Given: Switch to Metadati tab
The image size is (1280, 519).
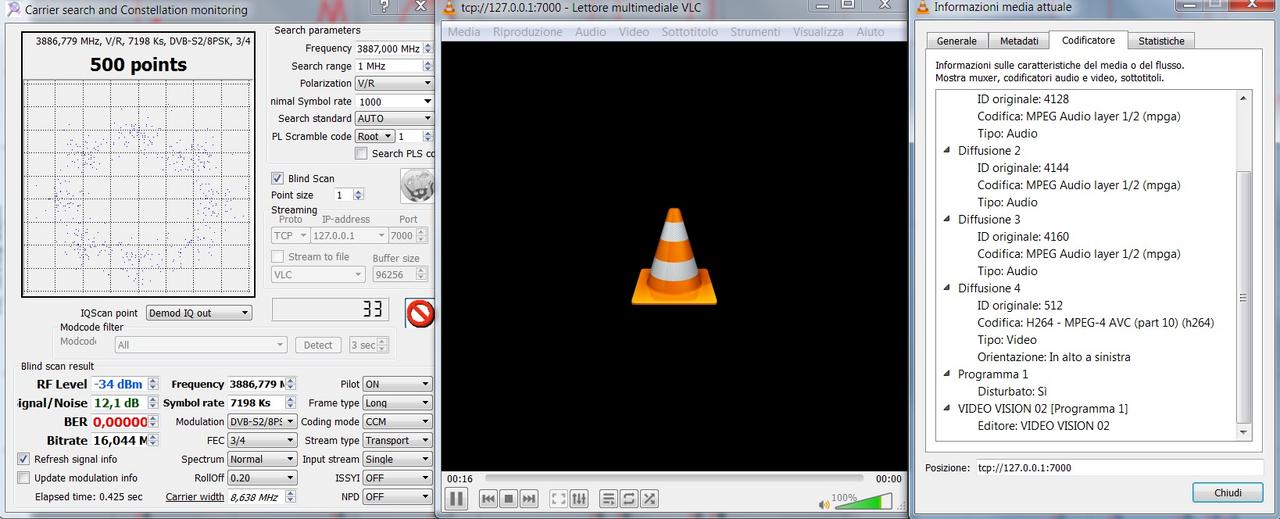Looking at the screenshot, I should (x=1019, y=41).
